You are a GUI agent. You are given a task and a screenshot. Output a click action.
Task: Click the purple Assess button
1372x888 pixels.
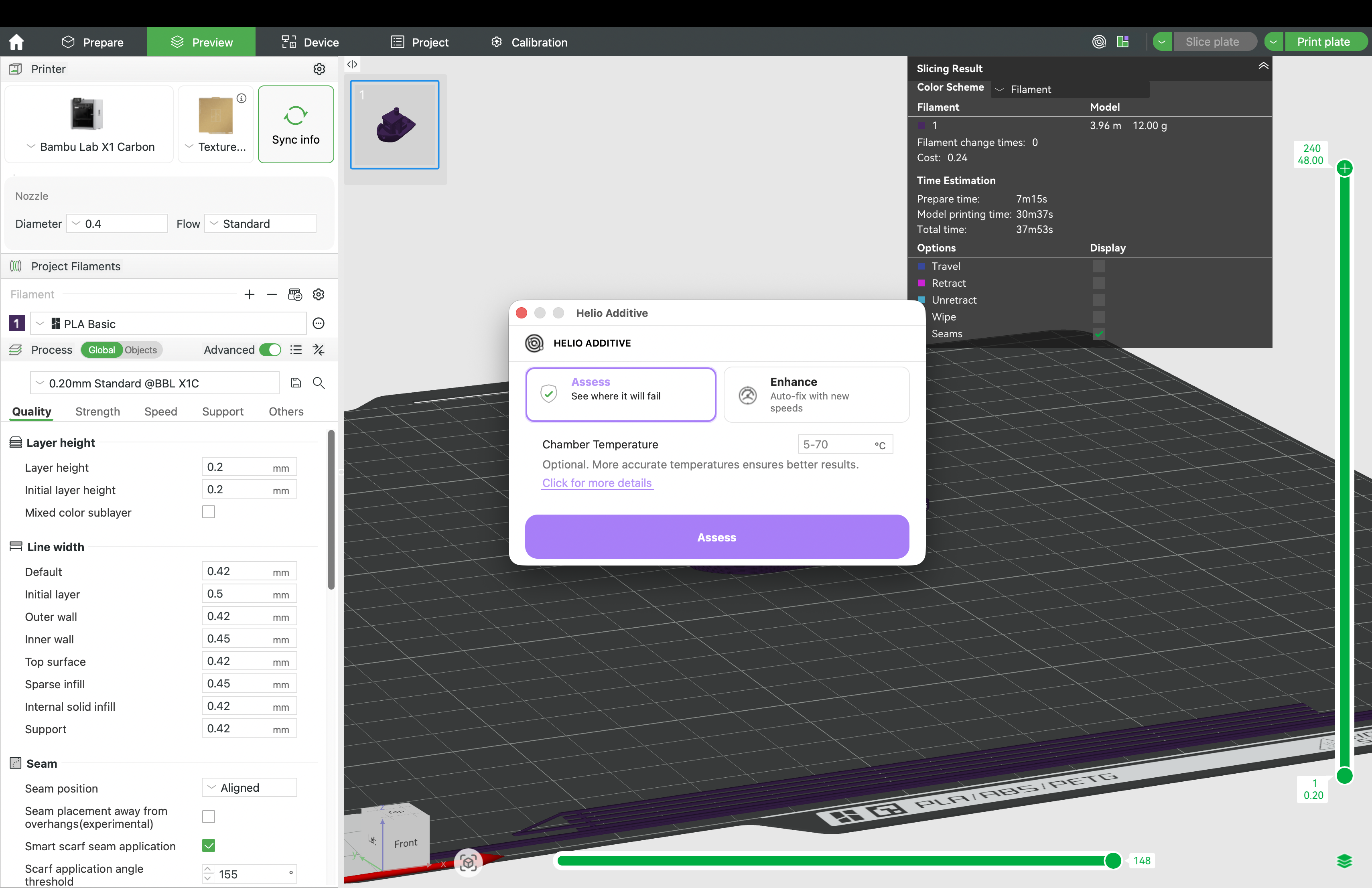pos(717,537)
